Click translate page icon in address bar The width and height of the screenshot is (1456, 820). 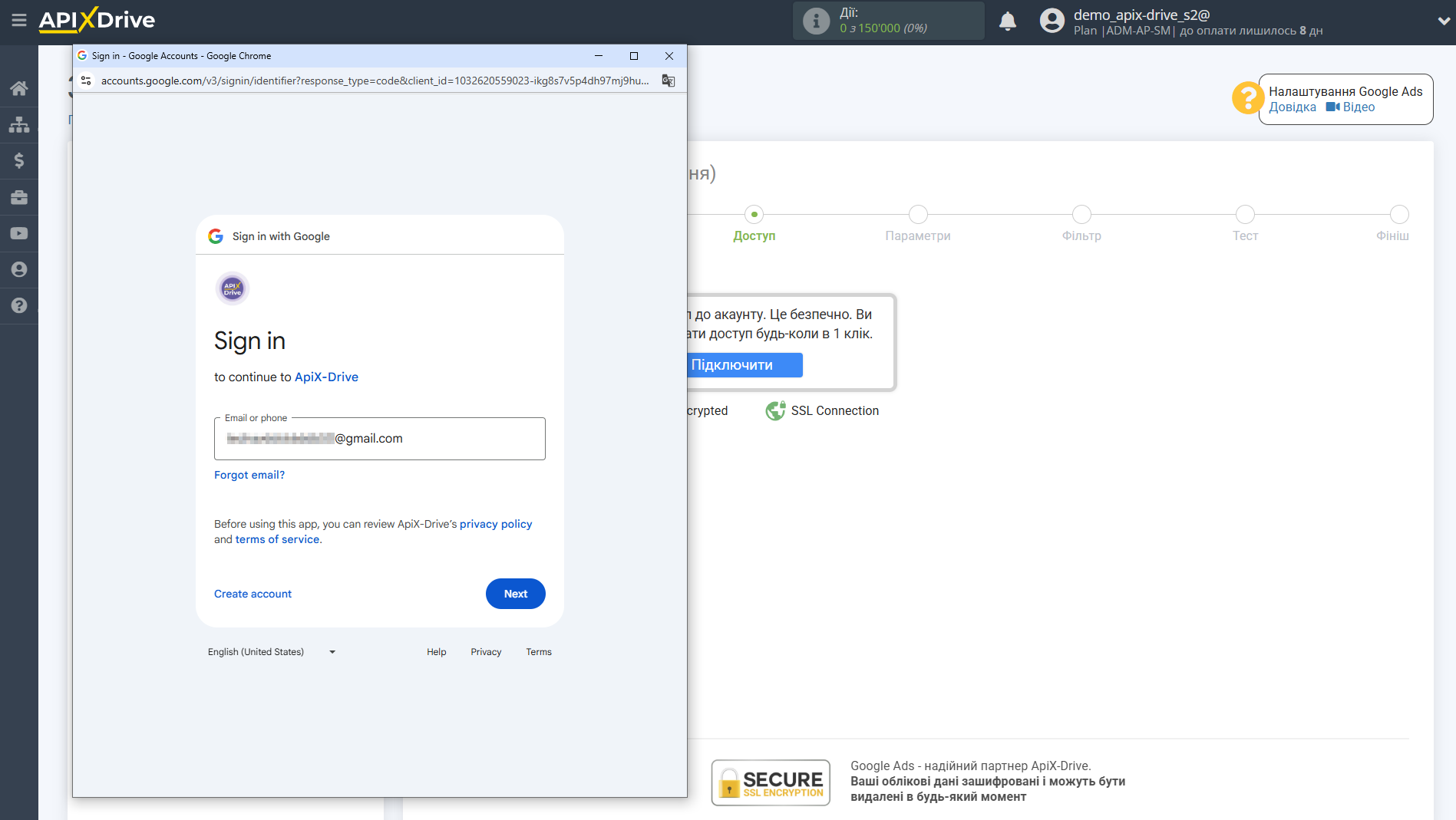pyautogui.click(x=669, y=81)
